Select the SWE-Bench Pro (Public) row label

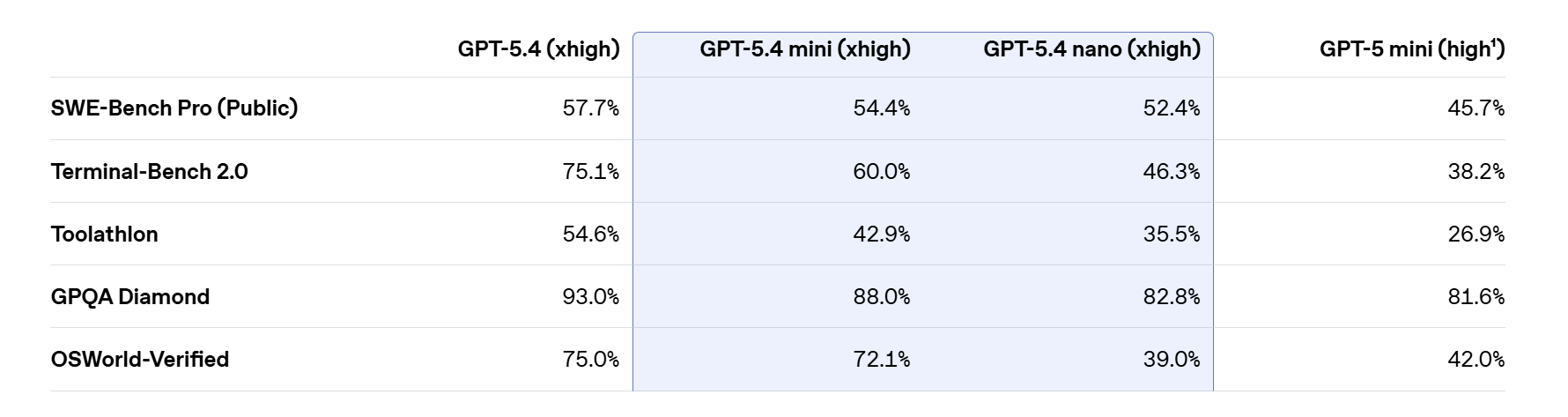(x=174, y=108)
